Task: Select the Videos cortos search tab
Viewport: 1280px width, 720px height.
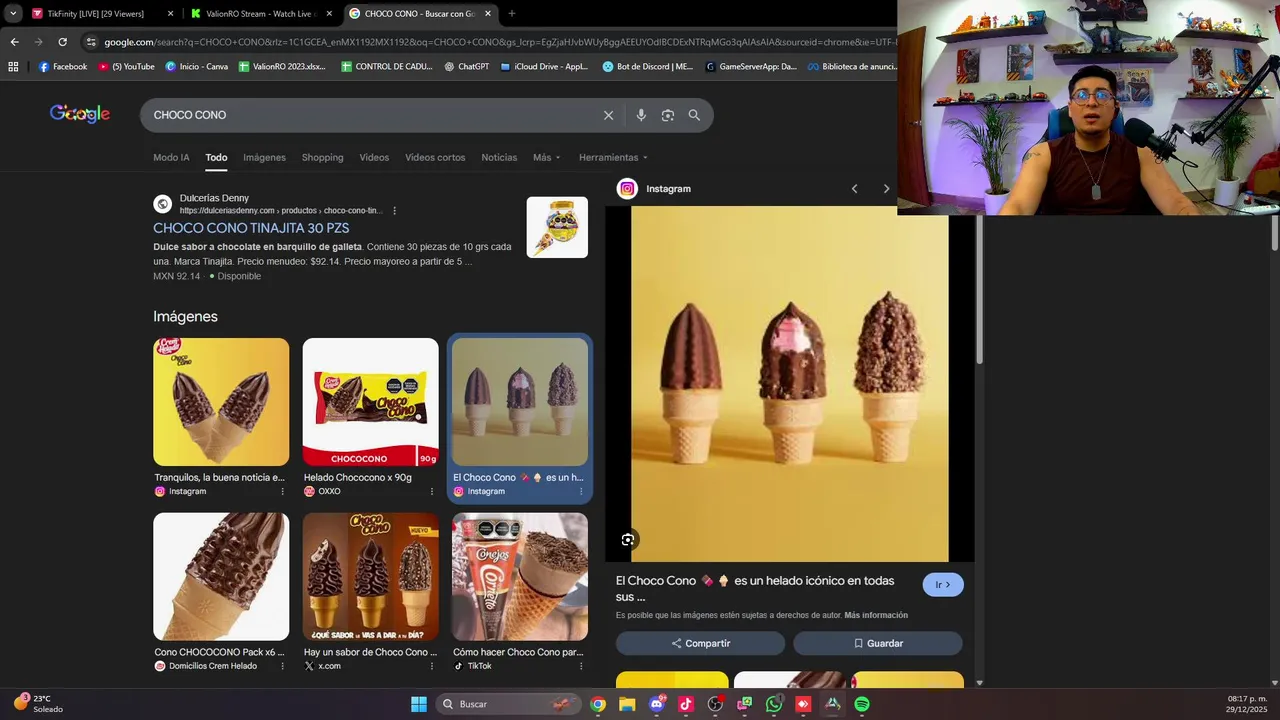Action: (x=435, y=157)
